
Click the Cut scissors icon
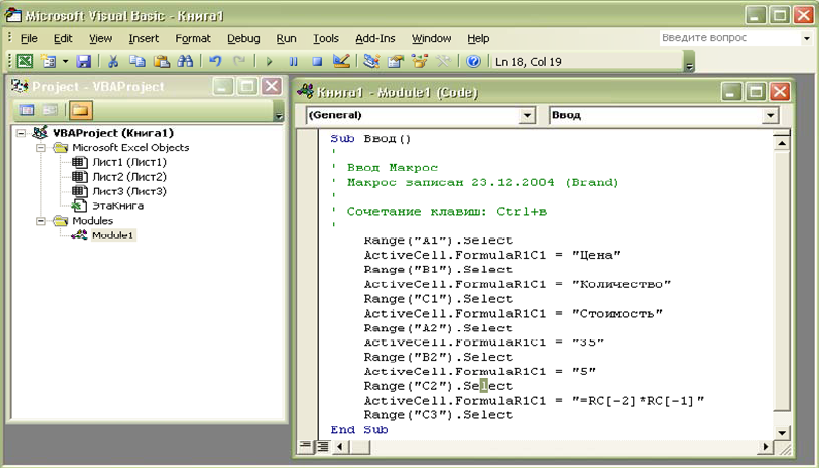point(112,62)
